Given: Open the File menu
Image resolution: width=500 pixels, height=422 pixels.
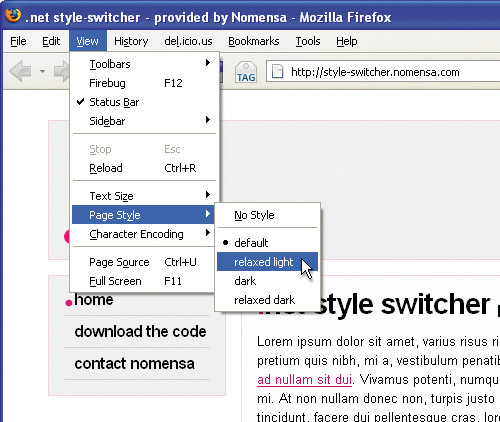Looking at the screenshot, I should point(18,41).
